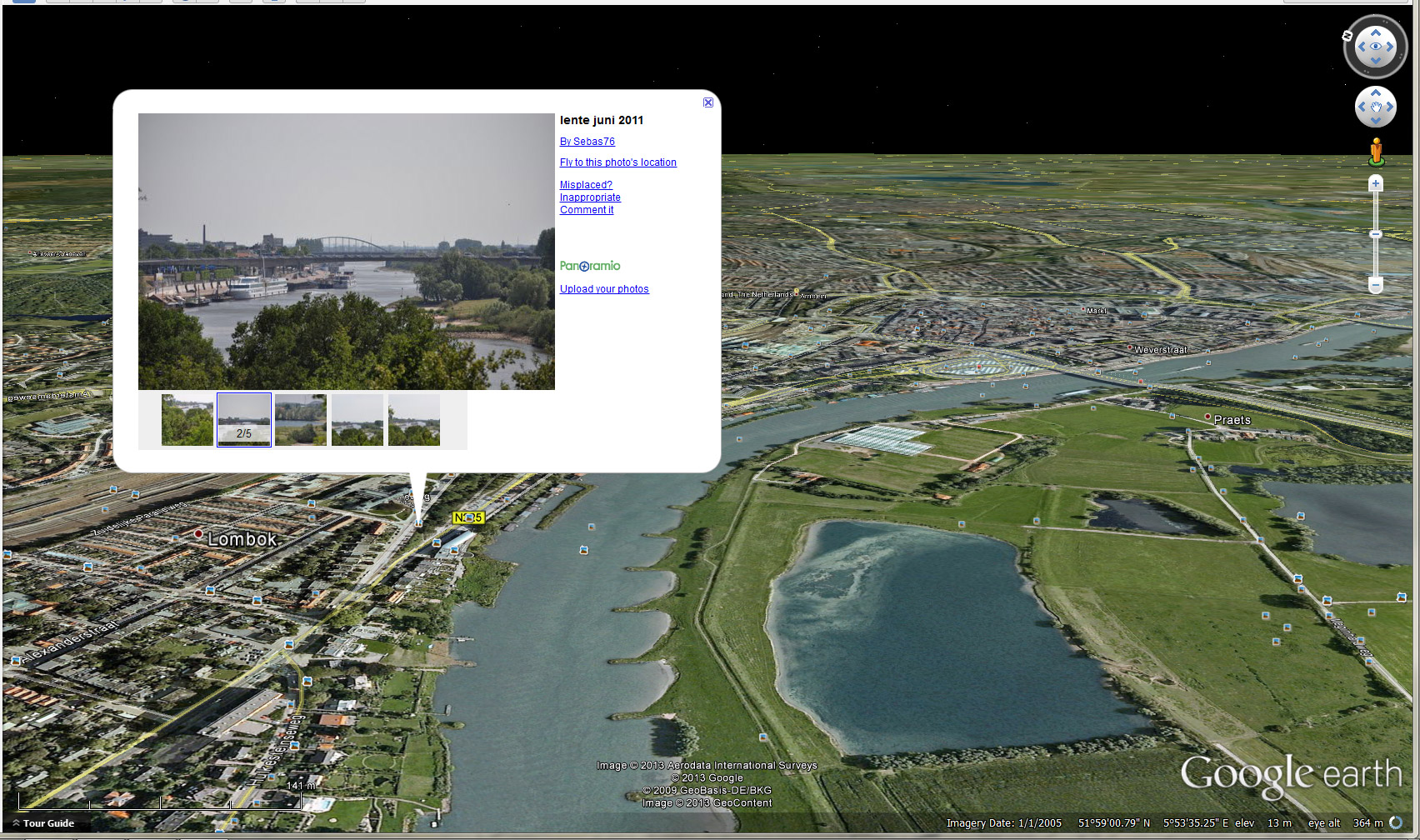Image resolution: width=1420 pixels, height=840 pixels.
Task: Tilt view up with Look joystick arrow
Action: pos(1376,32)
